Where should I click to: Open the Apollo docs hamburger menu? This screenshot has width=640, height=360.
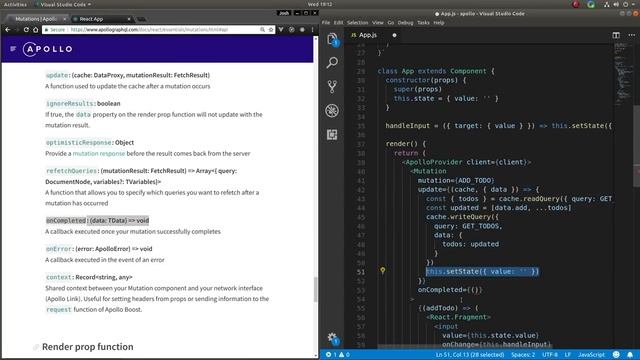point(13,49)
